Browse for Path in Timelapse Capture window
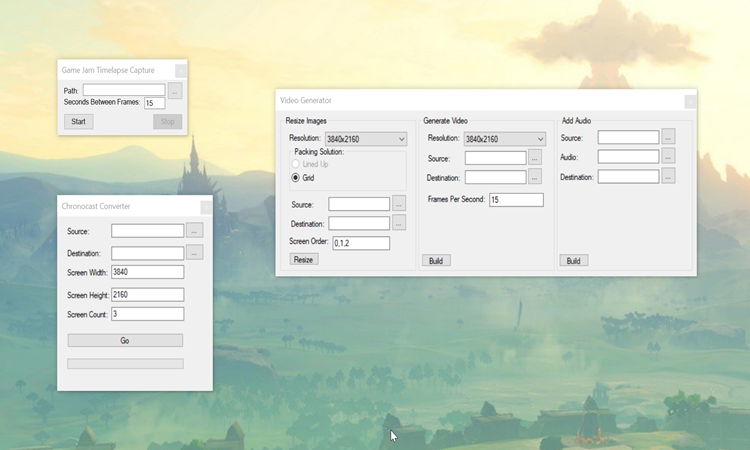This screenshot has width=750, height=450. (175, 90)
